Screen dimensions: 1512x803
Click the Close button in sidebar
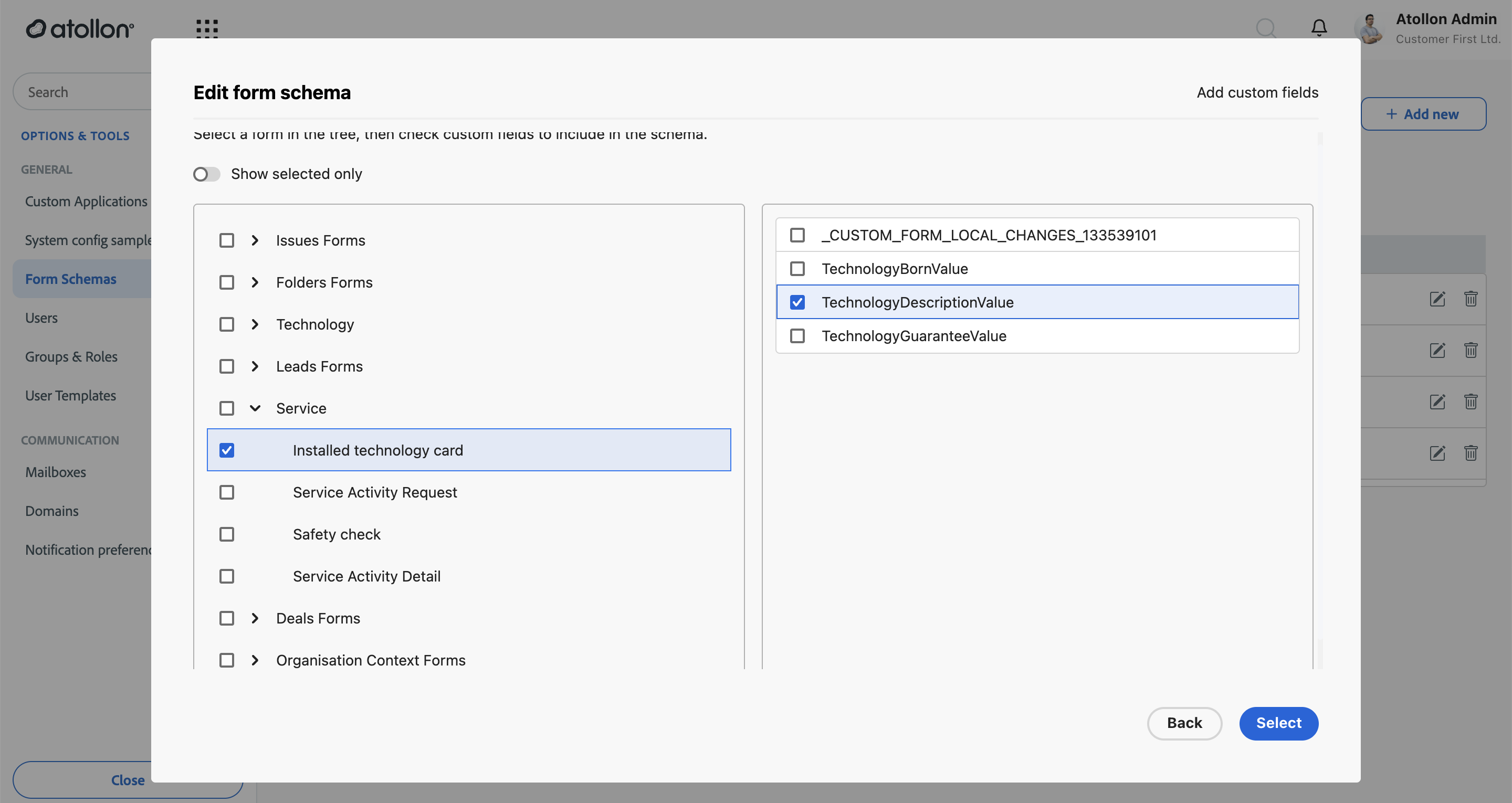tap(128, 780)
